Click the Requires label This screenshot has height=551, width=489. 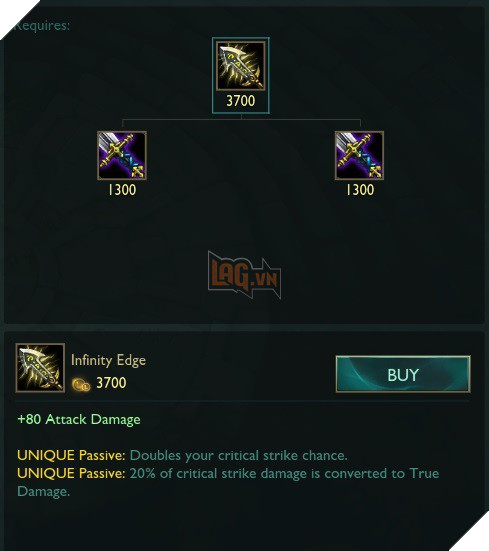(41, 26)
